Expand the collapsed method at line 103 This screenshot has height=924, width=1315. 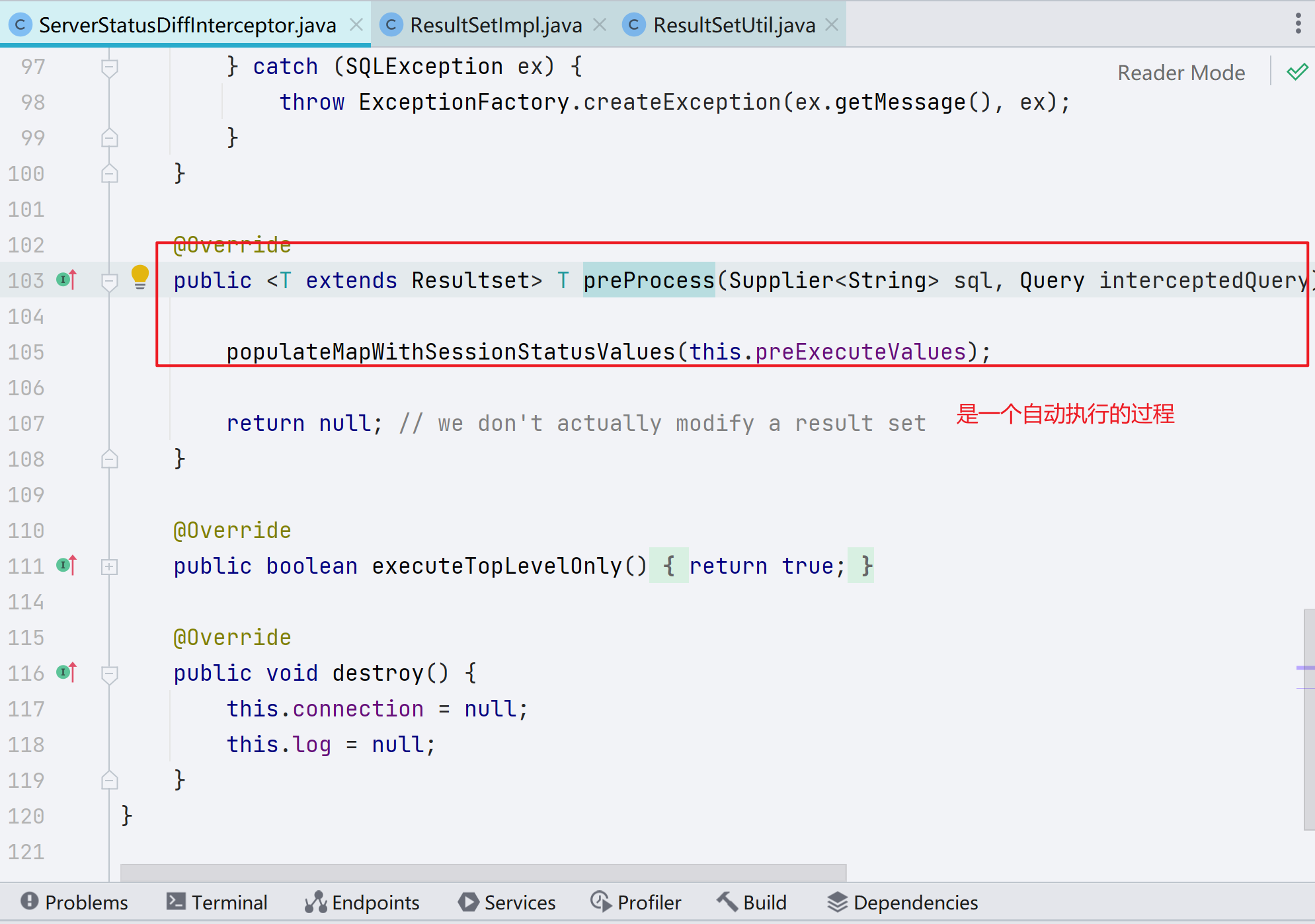tap(110, 280)
